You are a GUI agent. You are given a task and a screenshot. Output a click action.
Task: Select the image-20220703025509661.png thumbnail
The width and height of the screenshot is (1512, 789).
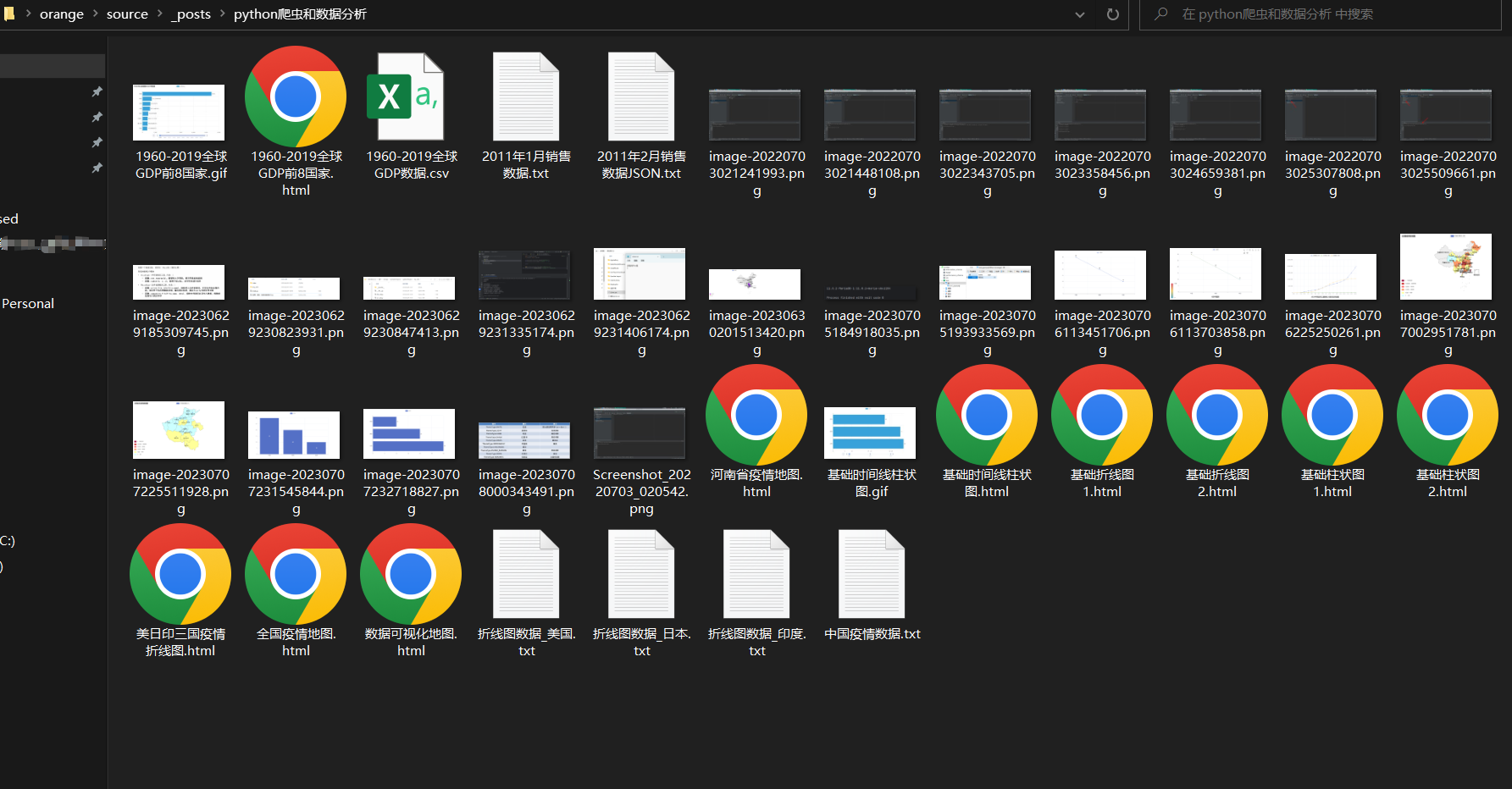(x=1446, y=114)
